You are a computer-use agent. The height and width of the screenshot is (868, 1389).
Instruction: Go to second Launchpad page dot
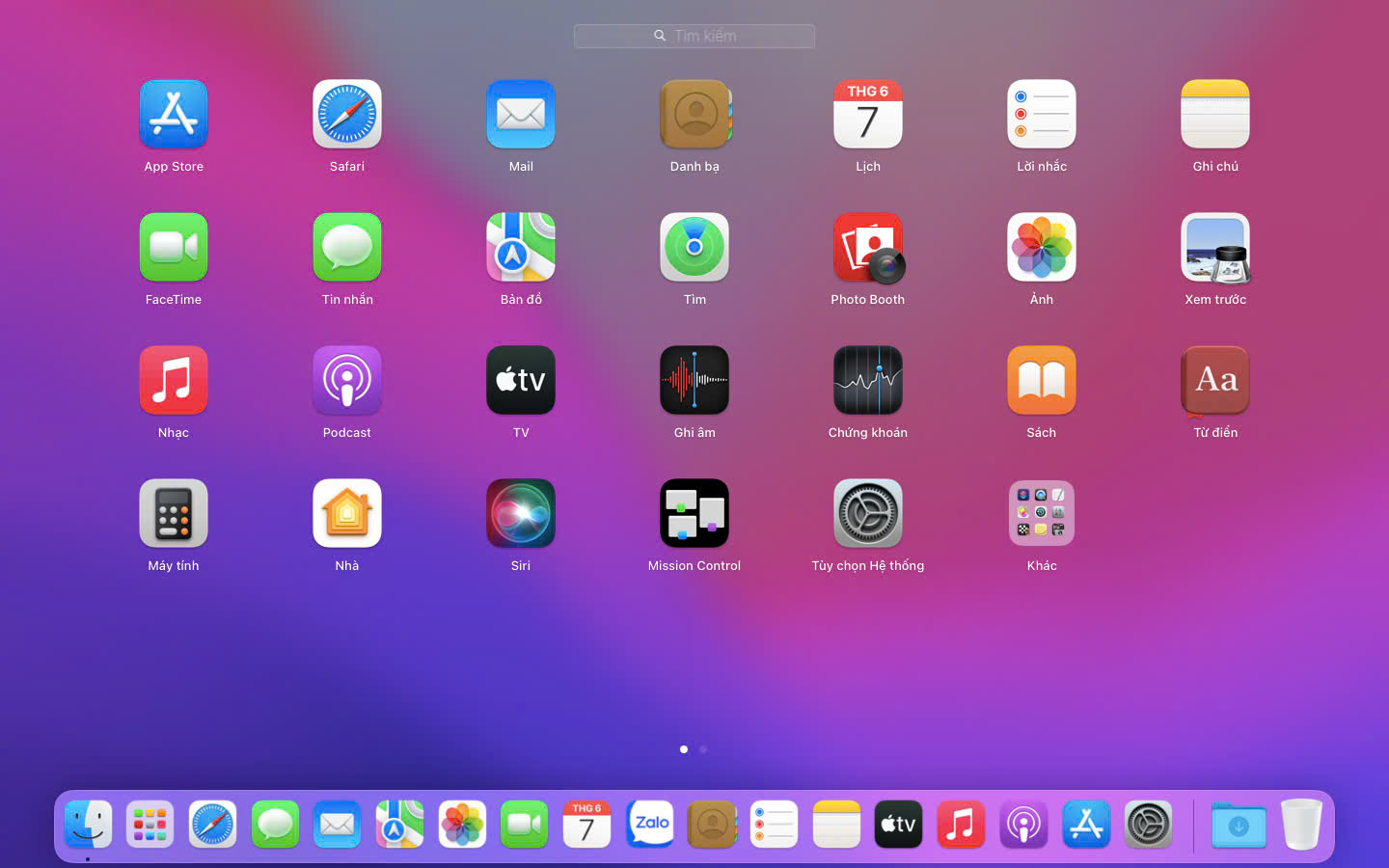(703, 749)
